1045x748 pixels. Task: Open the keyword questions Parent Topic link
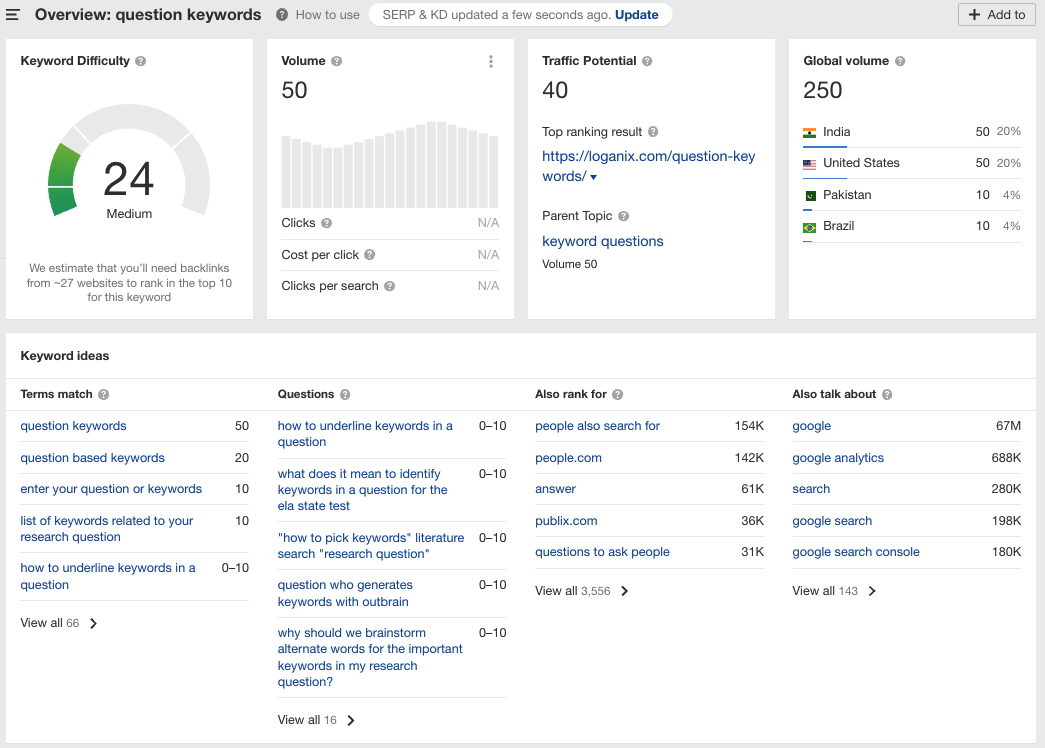click(x=602, y=241)
